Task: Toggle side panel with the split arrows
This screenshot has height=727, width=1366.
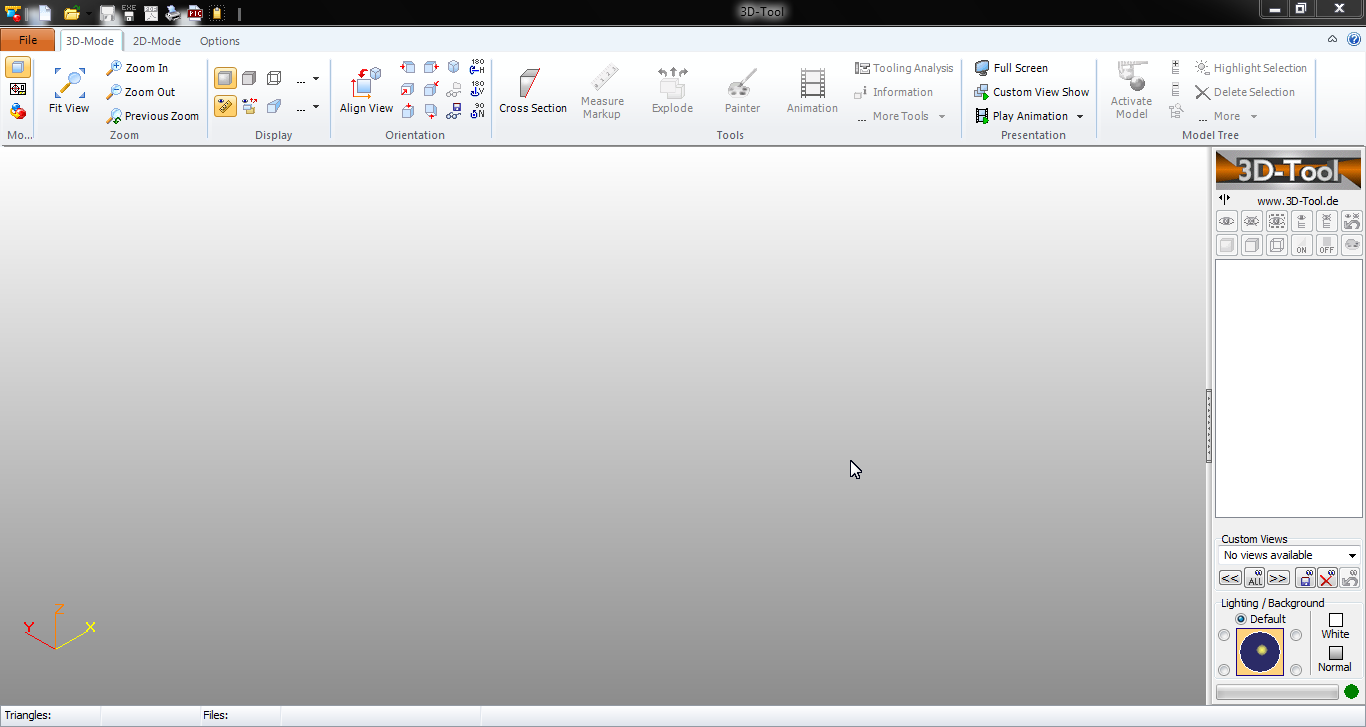Action: [1225, 199]
